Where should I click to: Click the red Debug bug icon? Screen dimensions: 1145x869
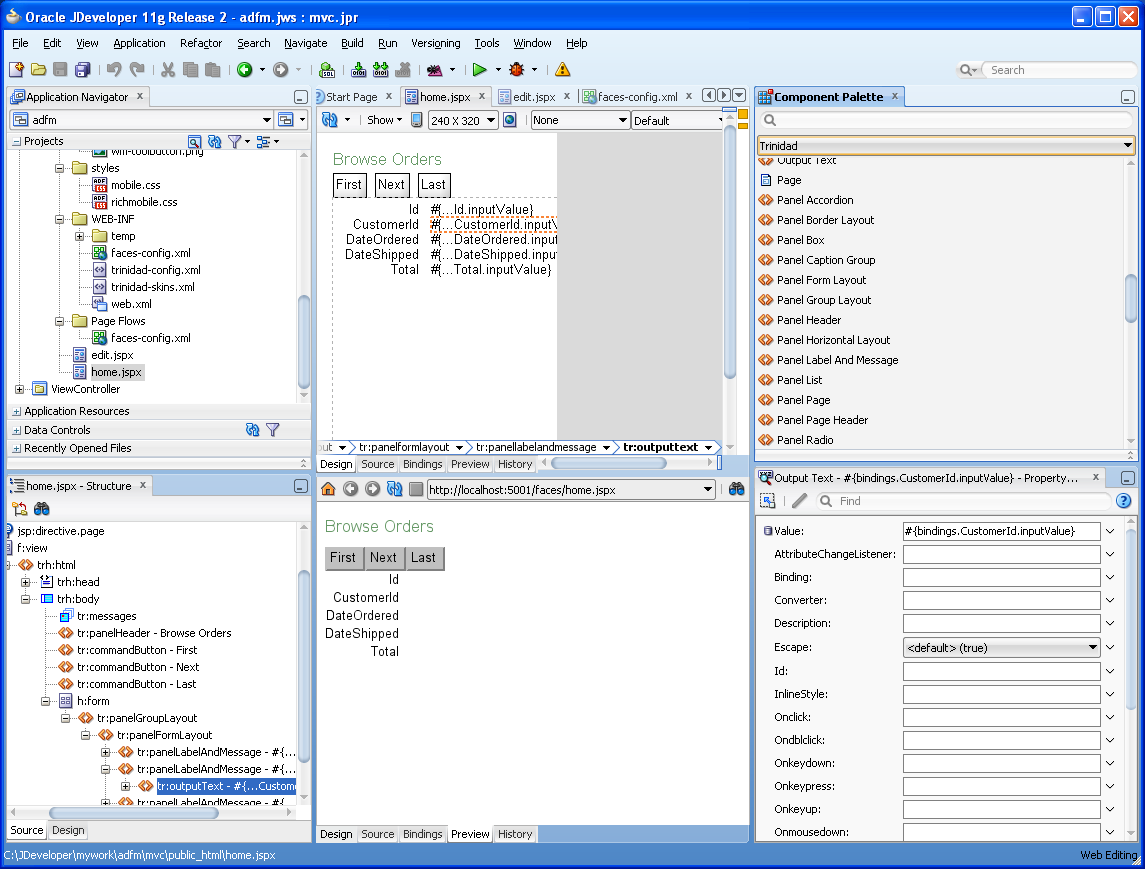coord(517,69)
